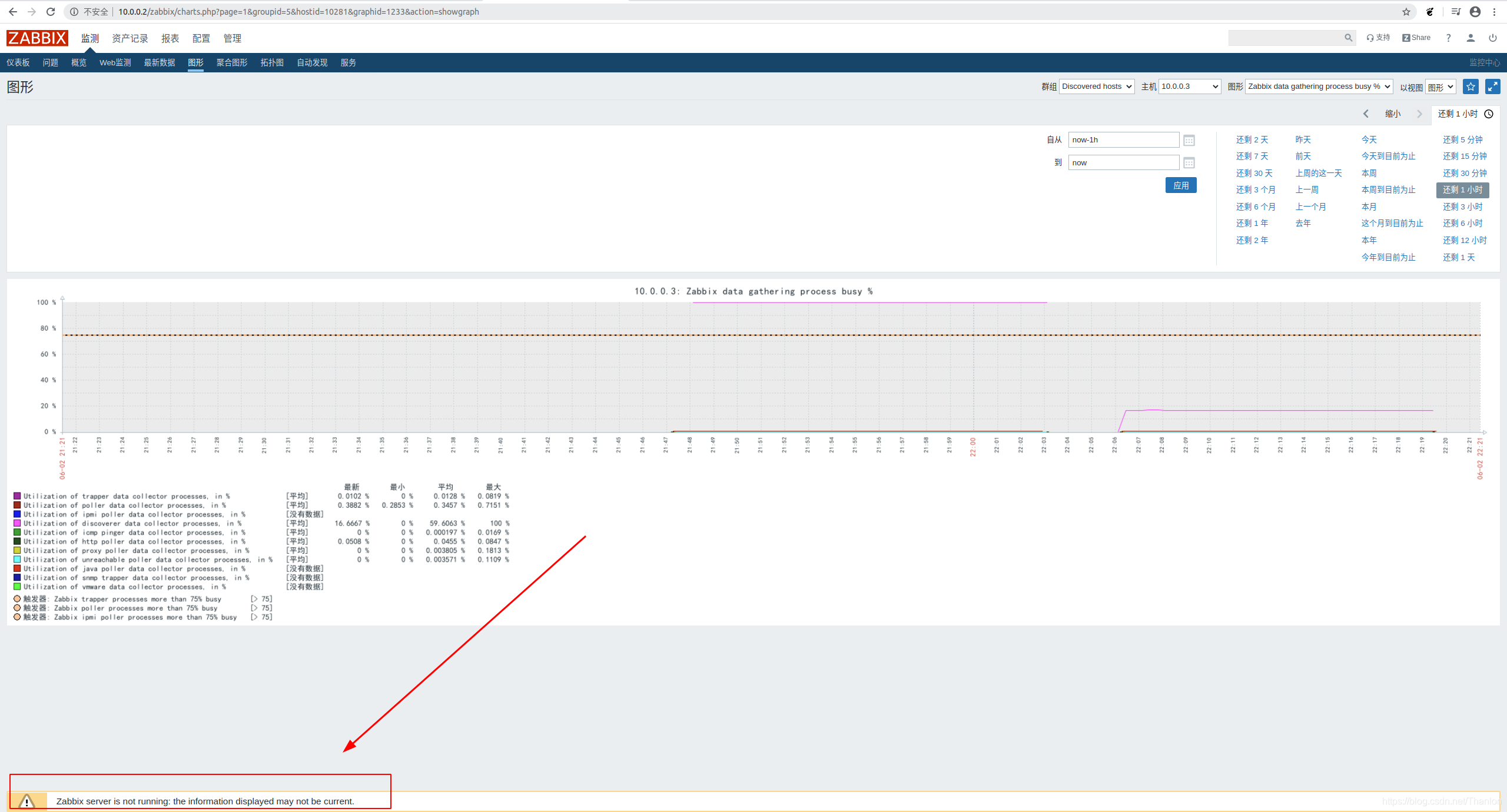Open calendar picker for 到 field
The image size is (1507, 812).
pos(1189,163)
